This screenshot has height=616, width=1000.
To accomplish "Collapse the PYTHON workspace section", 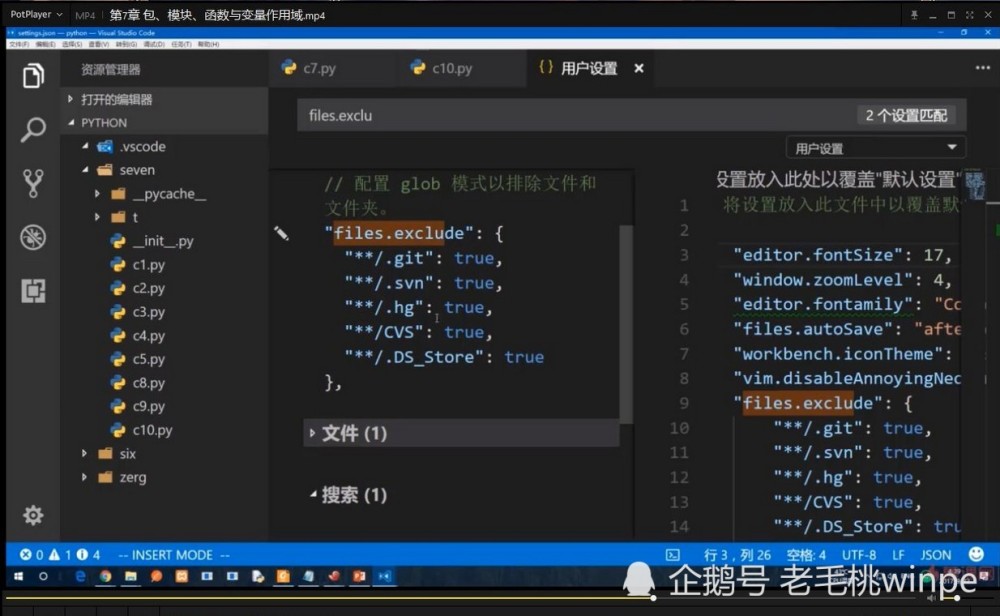I will [70, 122].
